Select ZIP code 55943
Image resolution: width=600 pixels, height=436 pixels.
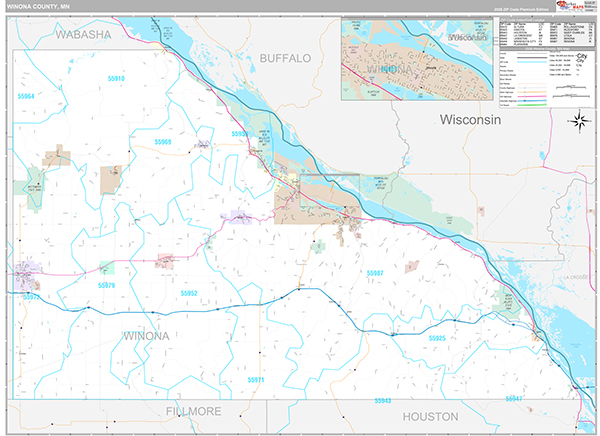click(x=383, y=400)
